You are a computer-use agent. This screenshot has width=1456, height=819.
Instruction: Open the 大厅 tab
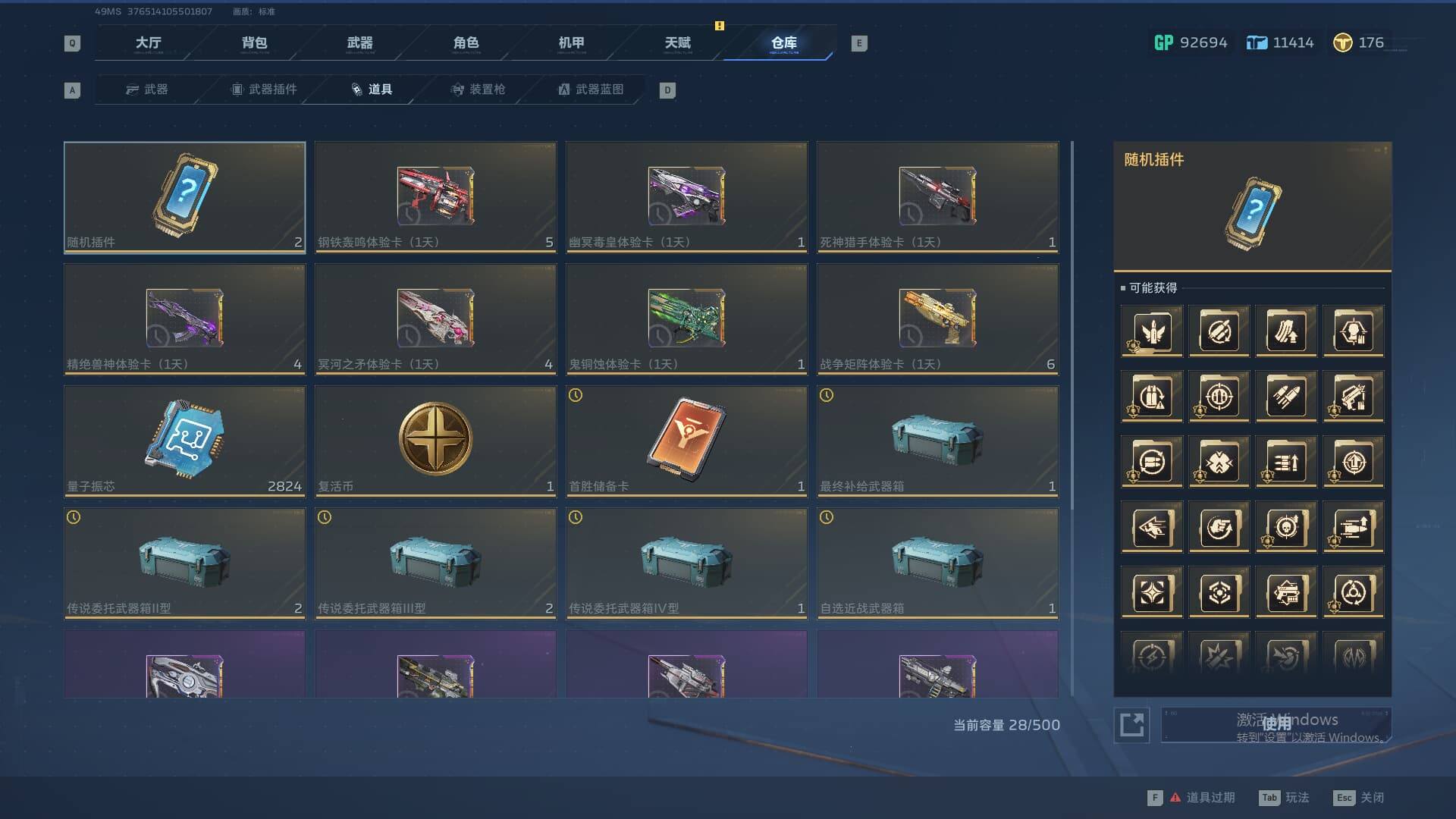(x=149, y=43)
